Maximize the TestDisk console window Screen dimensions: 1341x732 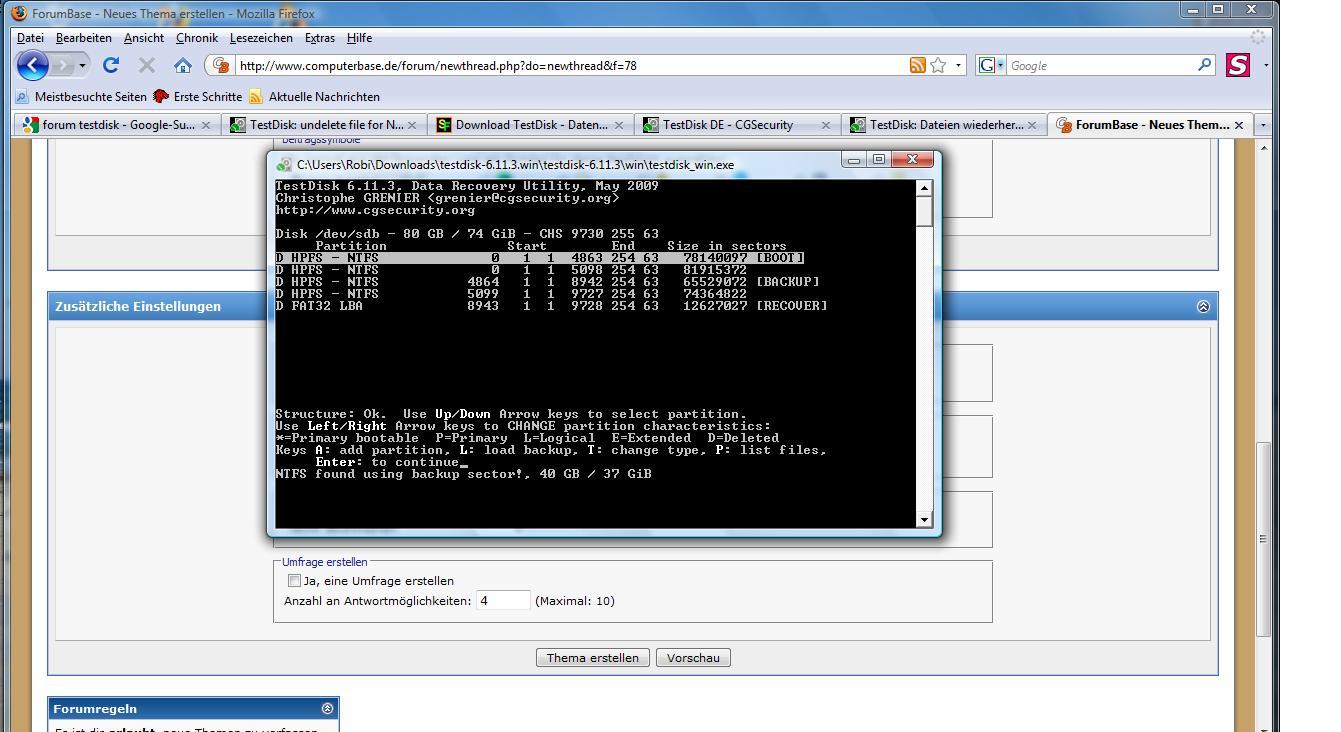click(879, 160)
